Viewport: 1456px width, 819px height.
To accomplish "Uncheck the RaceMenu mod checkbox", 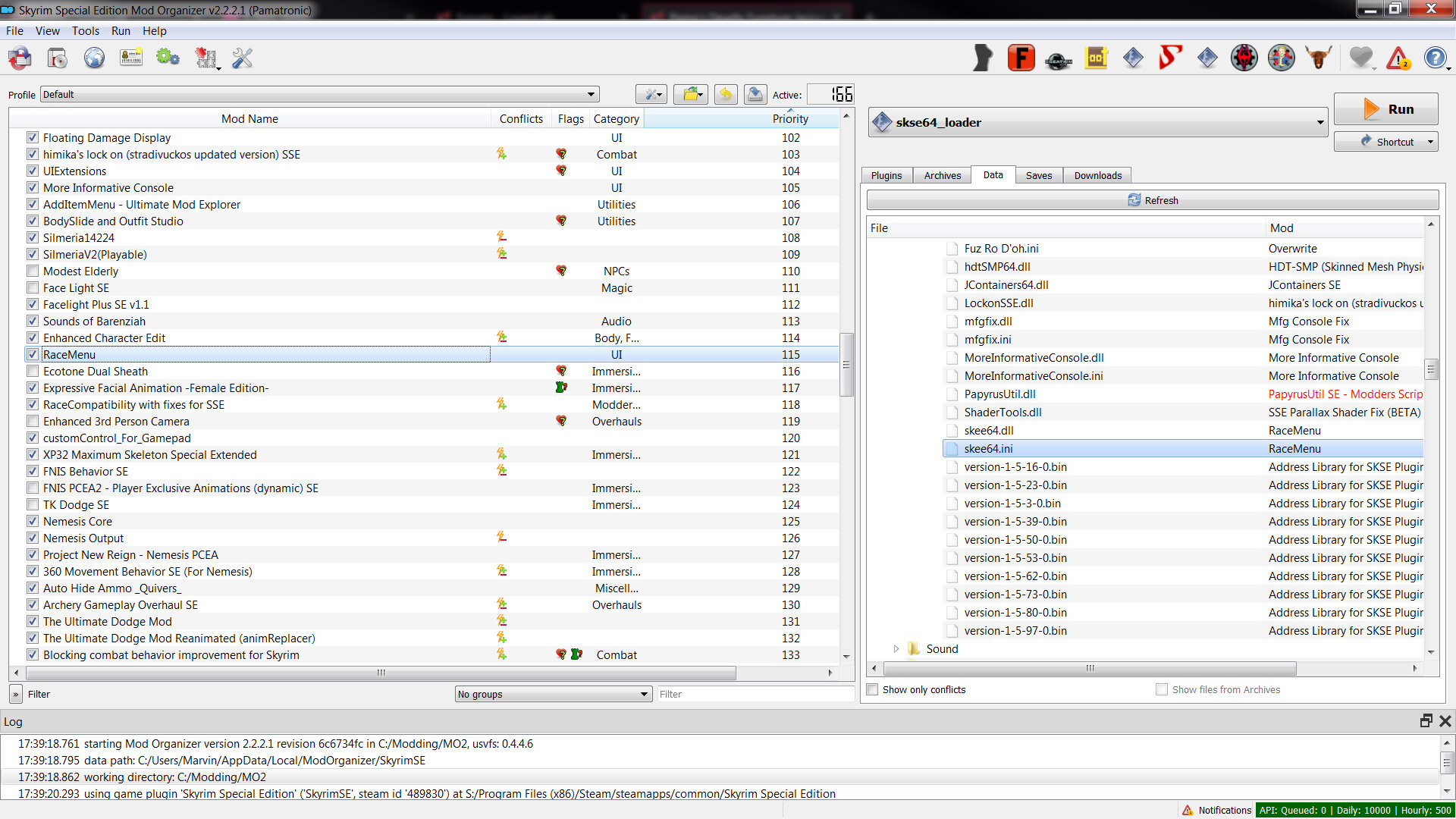I will coord(33,355).
